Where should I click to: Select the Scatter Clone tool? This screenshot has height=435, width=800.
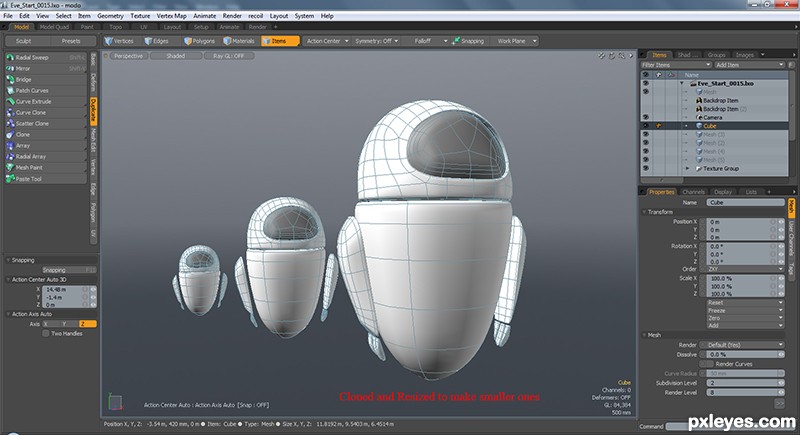(x=45, y=123)
